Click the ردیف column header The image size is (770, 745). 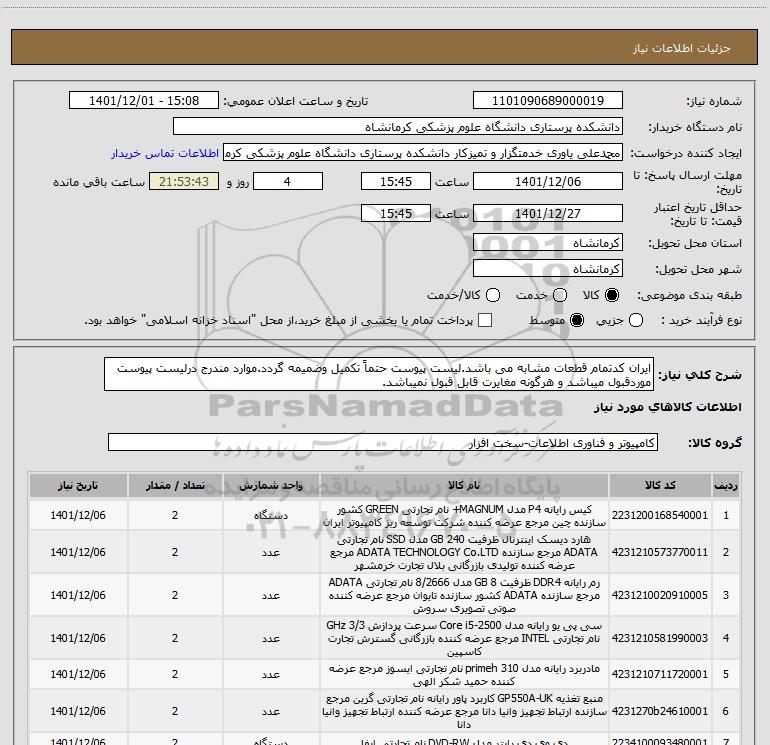pos(726,485)
